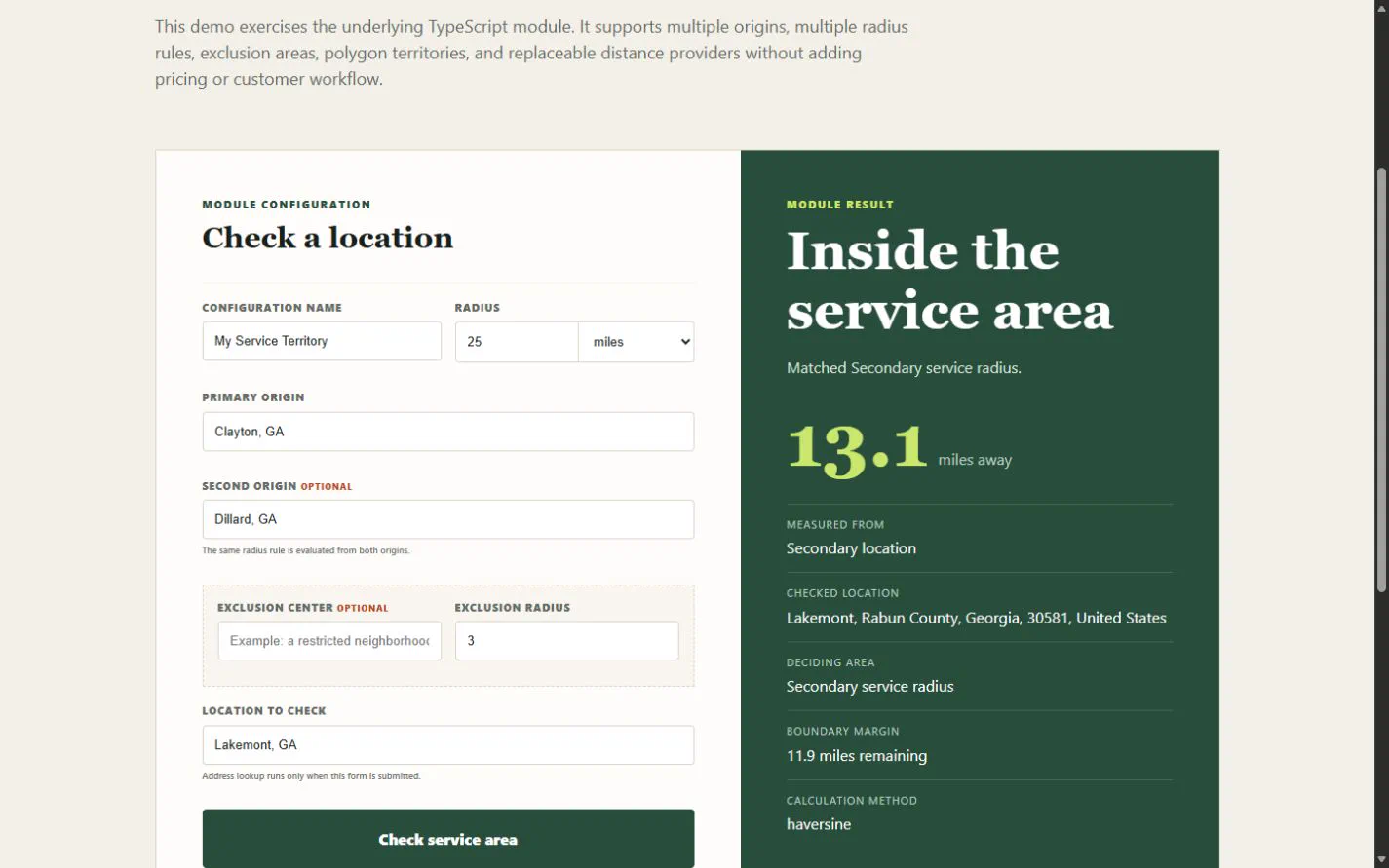Click the scrollbar down arrow
The width and height of the screenshot is (1389, 868).
point(1381,859)
